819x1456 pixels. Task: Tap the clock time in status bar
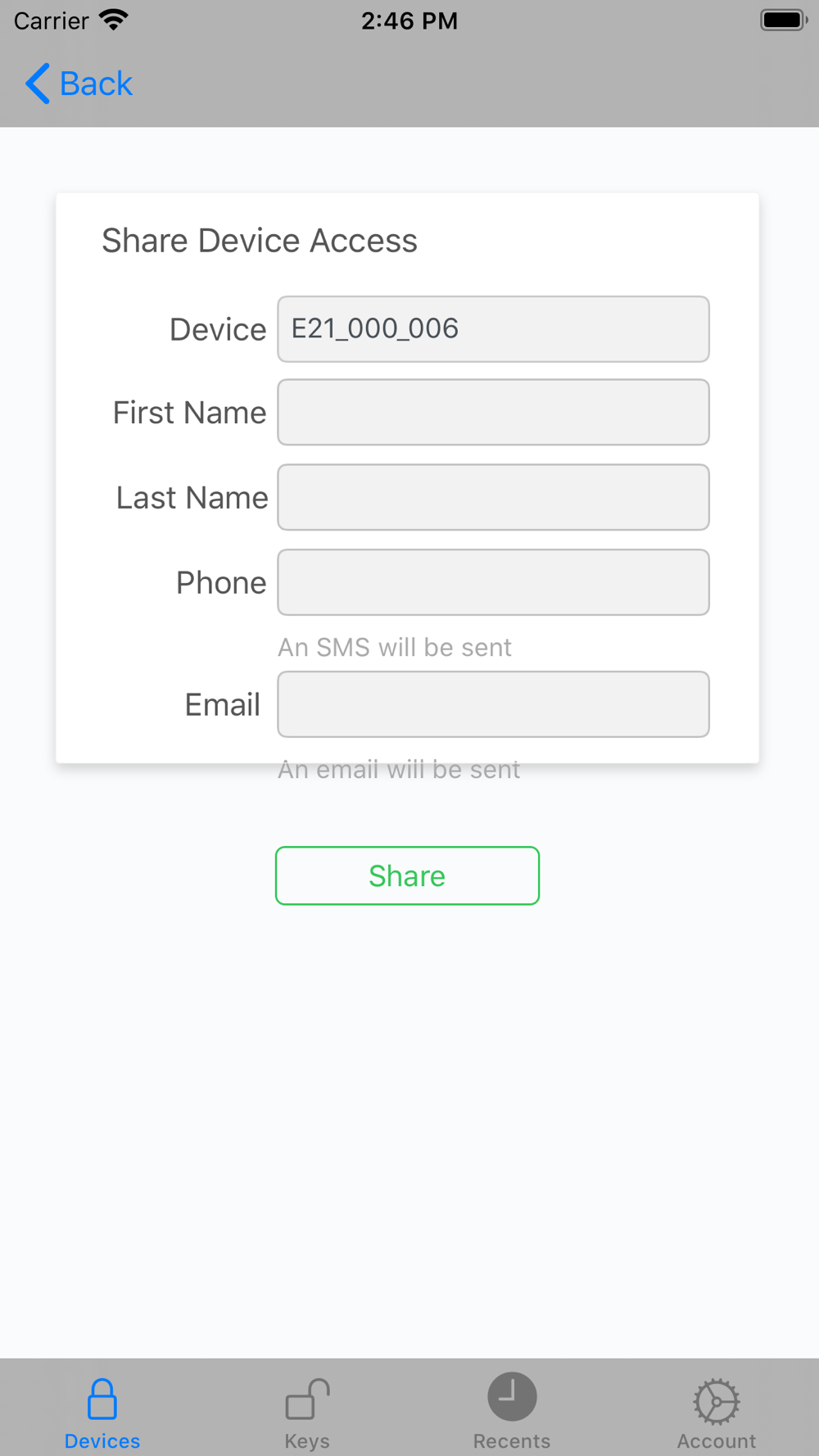click(x=409, y=20)
